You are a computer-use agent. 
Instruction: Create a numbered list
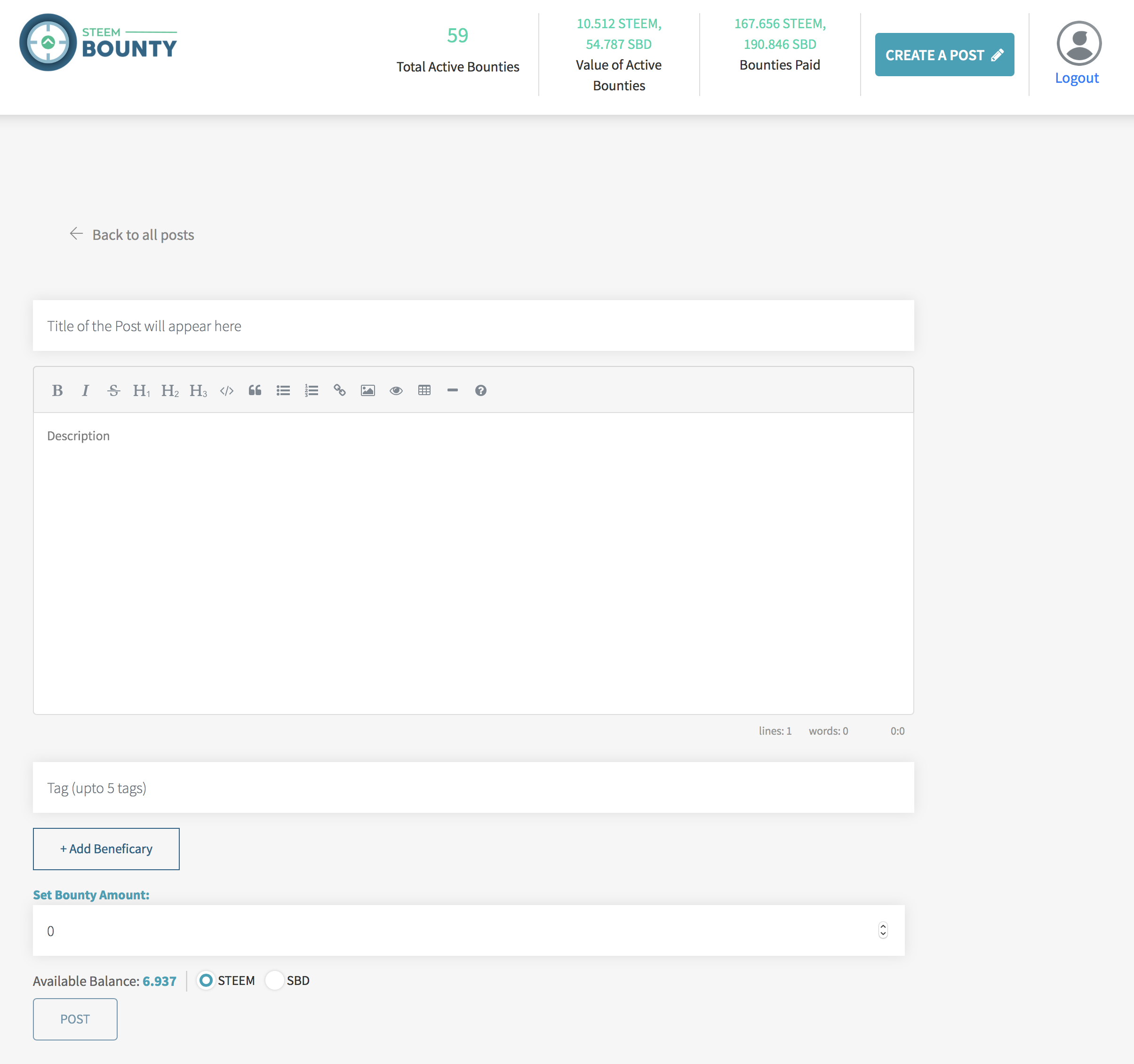click(311, 390)
